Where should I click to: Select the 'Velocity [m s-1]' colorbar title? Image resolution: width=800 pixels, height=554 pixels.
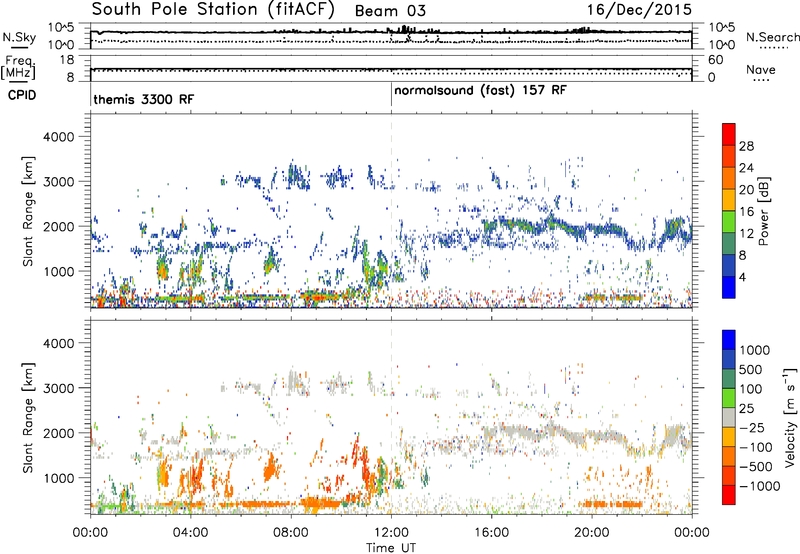click(x=790, y=417)
